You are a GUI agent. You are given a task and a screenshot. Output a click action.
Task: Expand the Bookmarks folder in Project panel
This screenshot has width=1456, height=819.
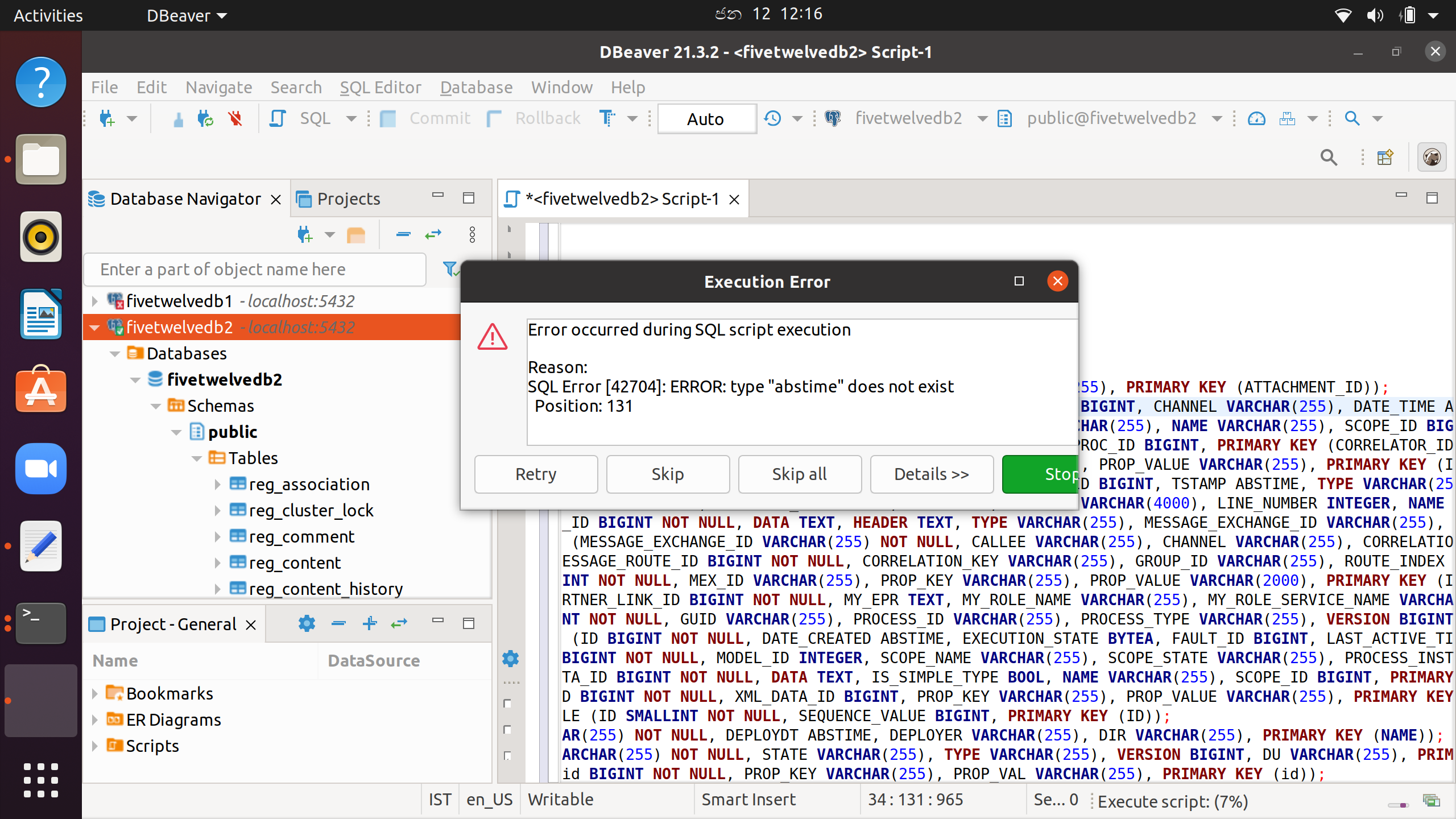coord(95,693)
